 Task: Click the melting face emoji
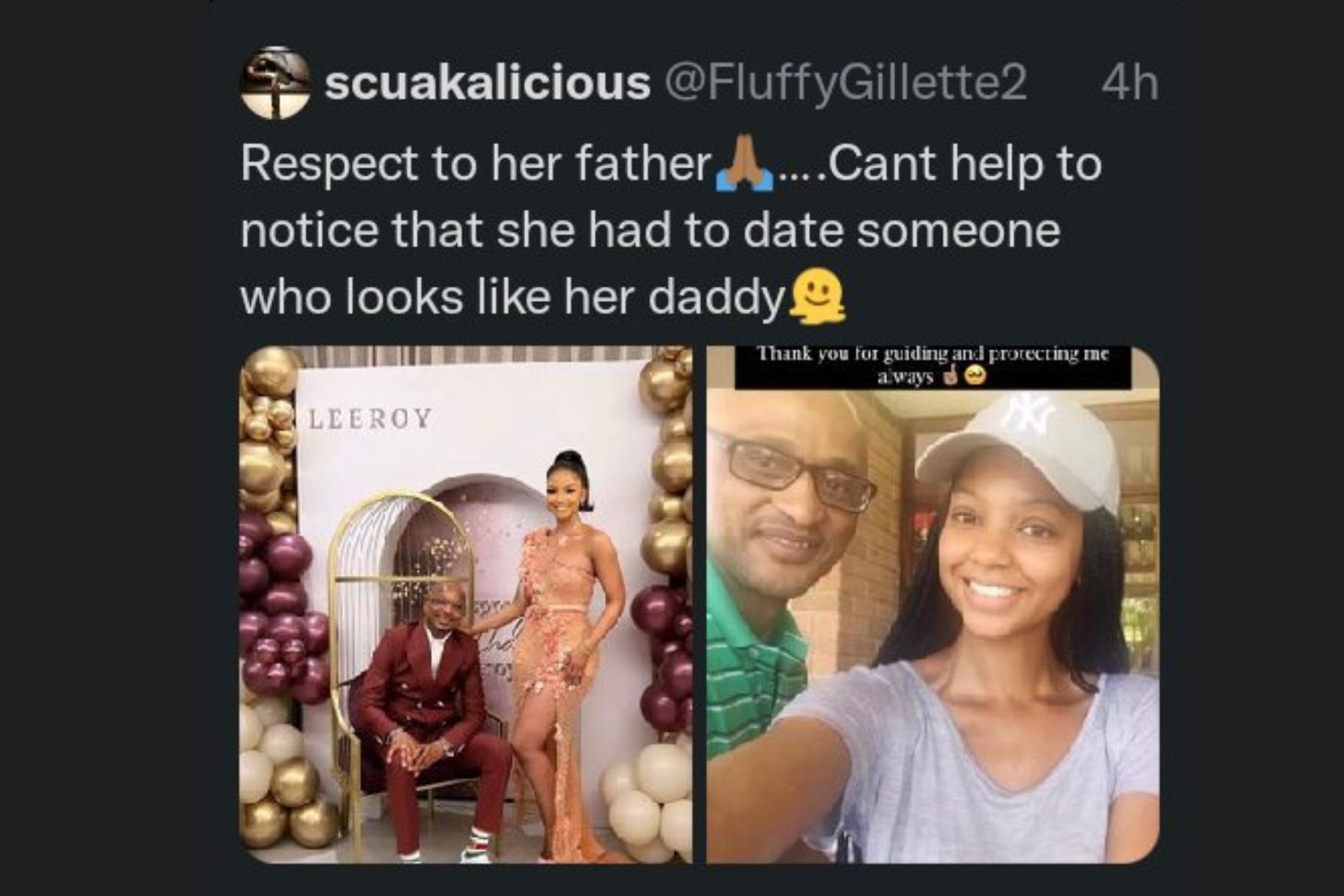click(x=816, y=297)
